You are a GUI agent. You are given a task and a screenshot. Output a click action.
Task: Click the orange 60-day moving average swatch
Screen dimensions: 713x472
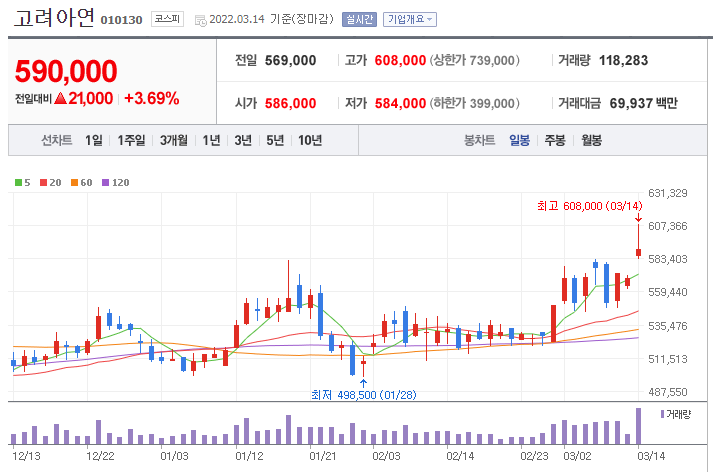(x=75, y=182)
